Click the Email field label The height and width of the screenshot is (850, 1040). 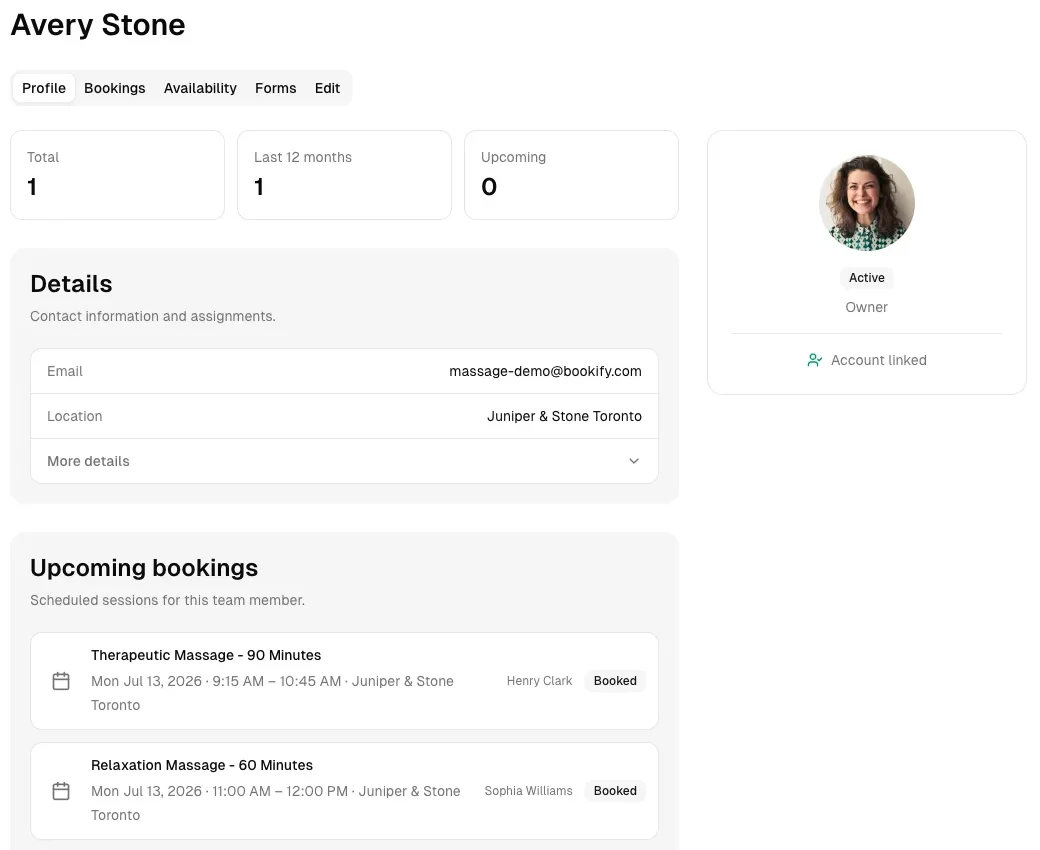[x=65, y=371]
